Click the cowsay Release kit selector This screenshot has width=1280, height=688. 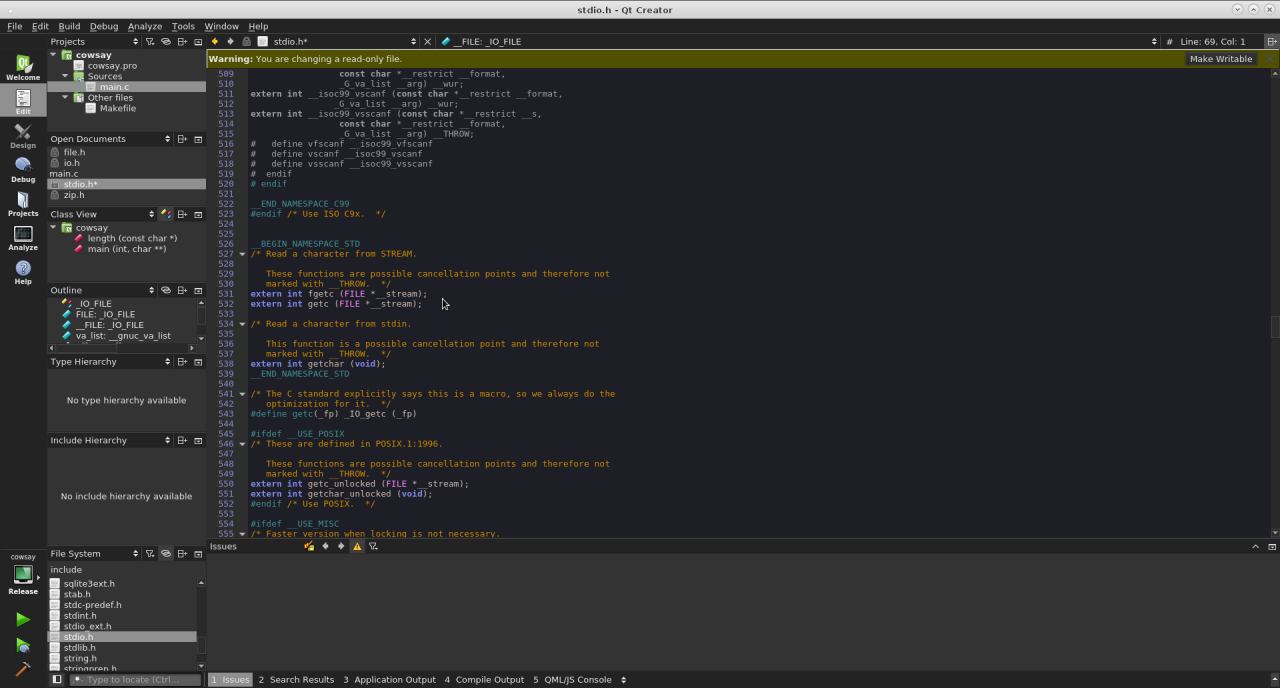pyautogui.click(x=22, y=575)
